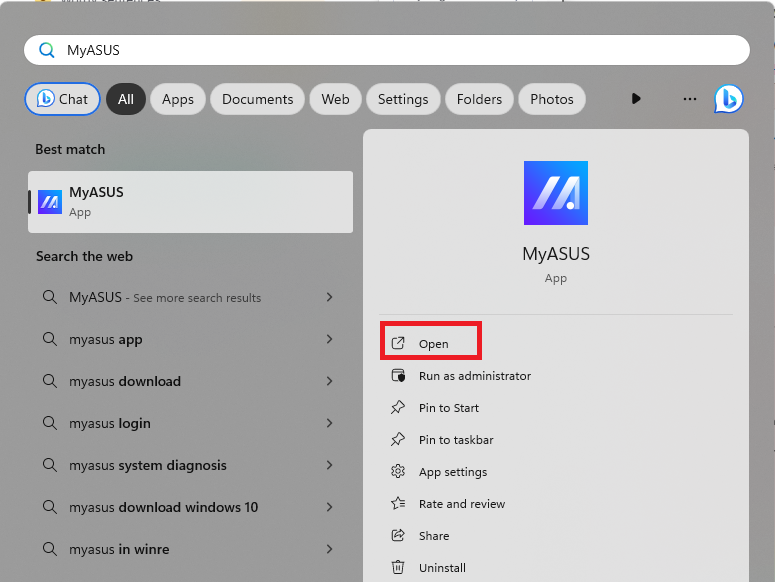
Task: Click the Bing icon at top right
Action: click(x=728, y=99)
